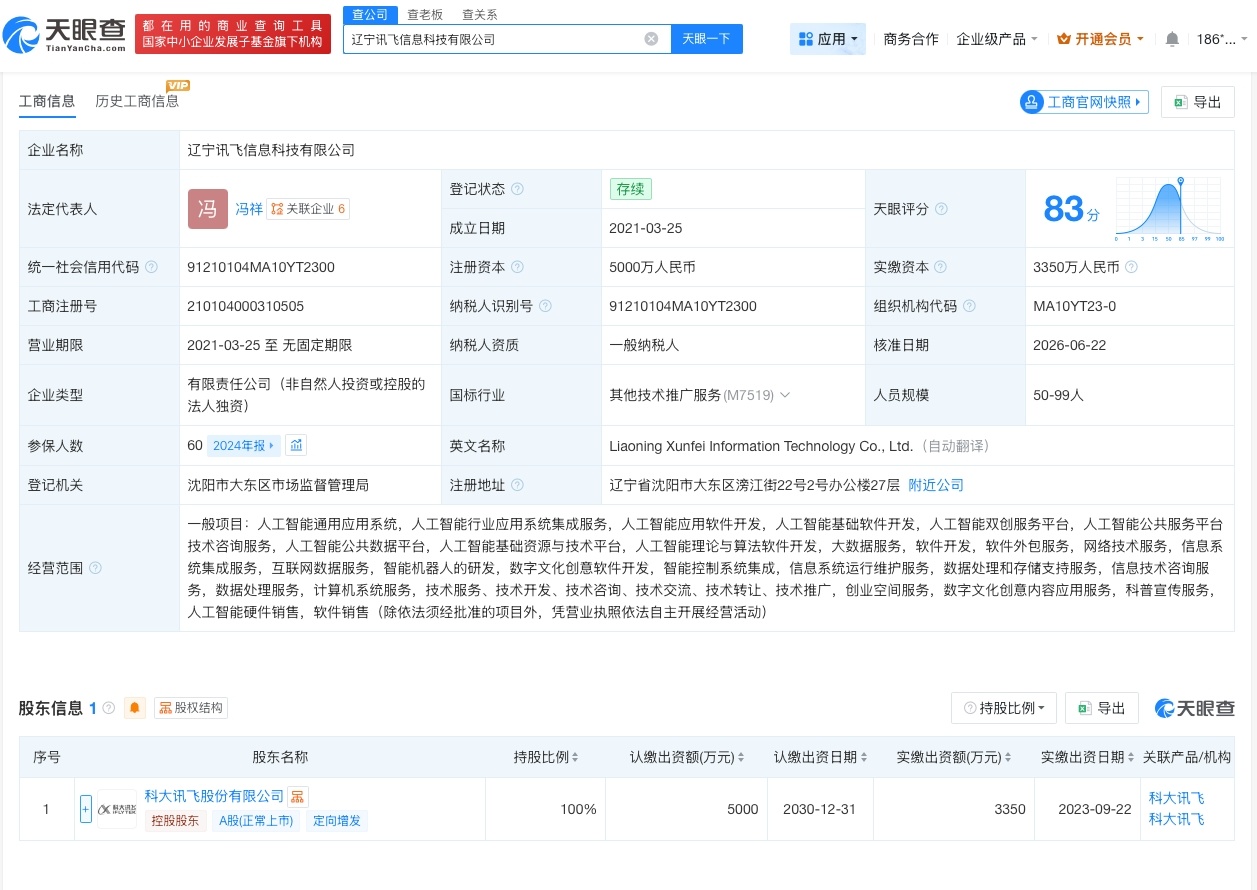Click the 科大讯飞 shareholder logo thumbnail
Image resolution: width=1257 pixels, height=890 pixels.
click(x=117, y=809)
